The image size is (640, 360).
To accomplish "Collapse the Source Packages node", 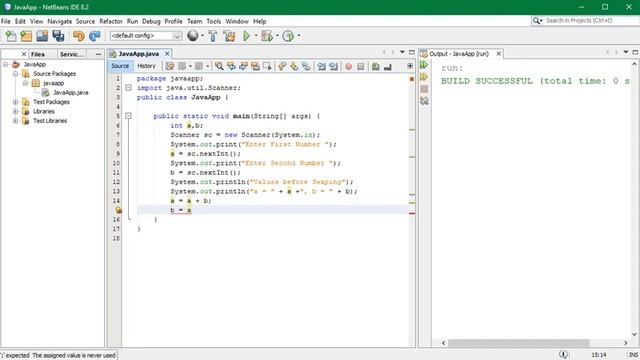I will point(16,74).
